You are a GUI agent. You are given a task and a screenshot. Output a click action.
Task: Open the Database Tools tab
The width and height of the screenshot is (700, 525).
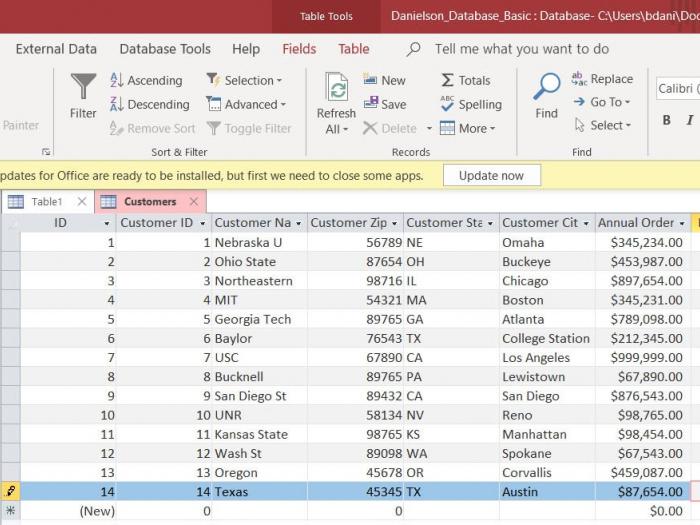pos(165,49)
